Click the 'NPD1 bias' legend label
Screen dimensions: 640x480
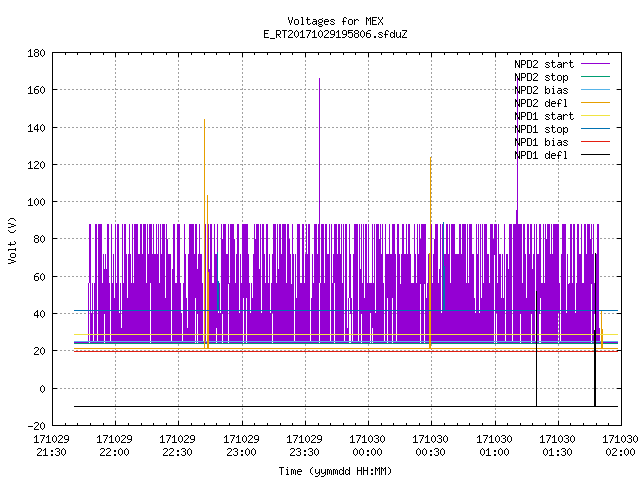(x=541, y=142)
